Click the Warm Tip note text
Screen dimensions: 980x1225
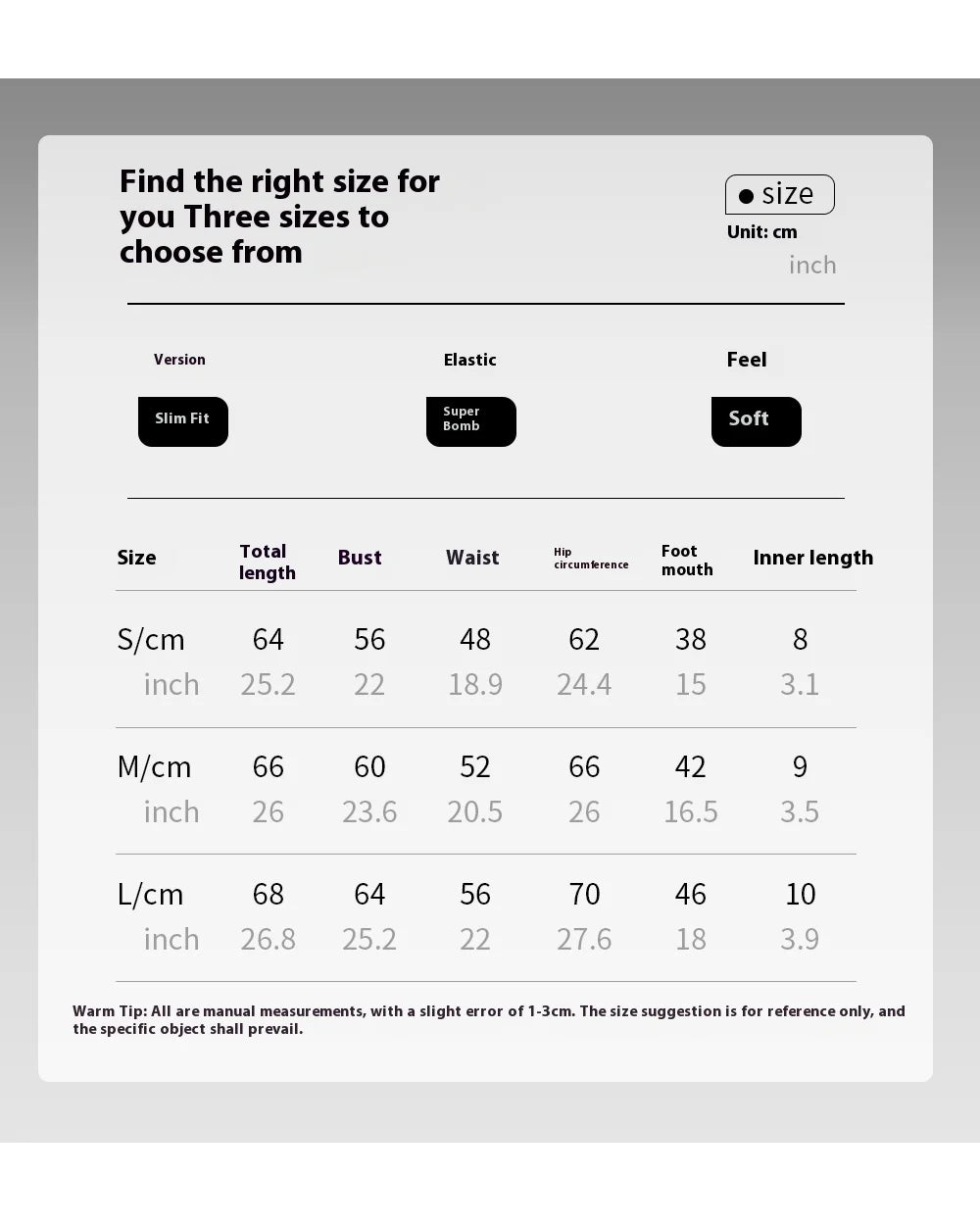[x=488, y=1019]
